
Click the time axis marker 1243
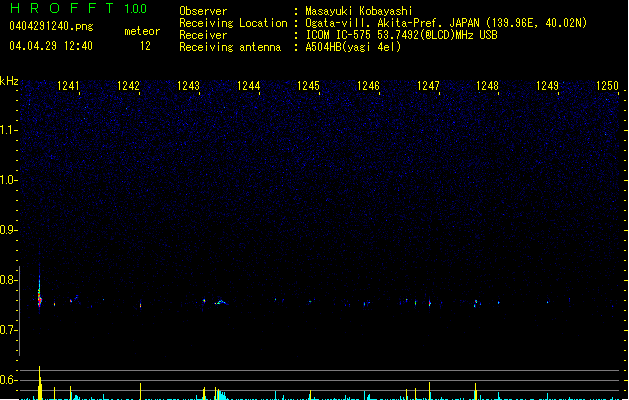tap(188, 86)
